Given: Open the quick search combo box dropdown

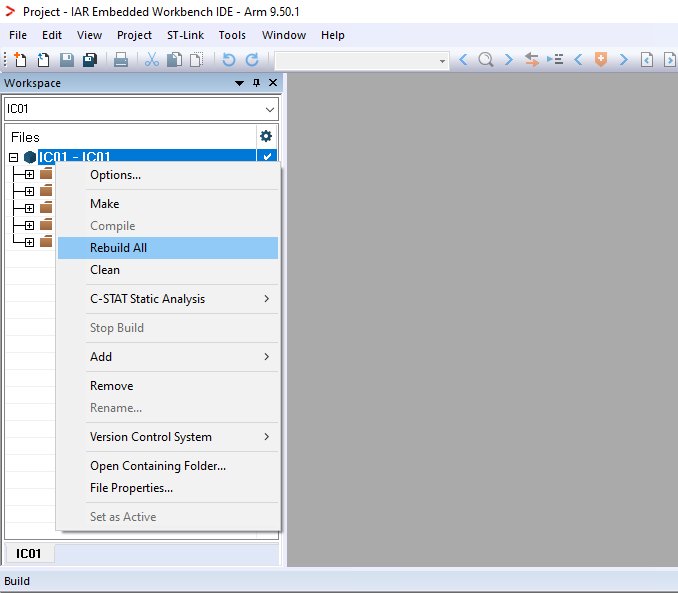Looking at the screenshot, I should pyautogui.click(x=442, y=61).
